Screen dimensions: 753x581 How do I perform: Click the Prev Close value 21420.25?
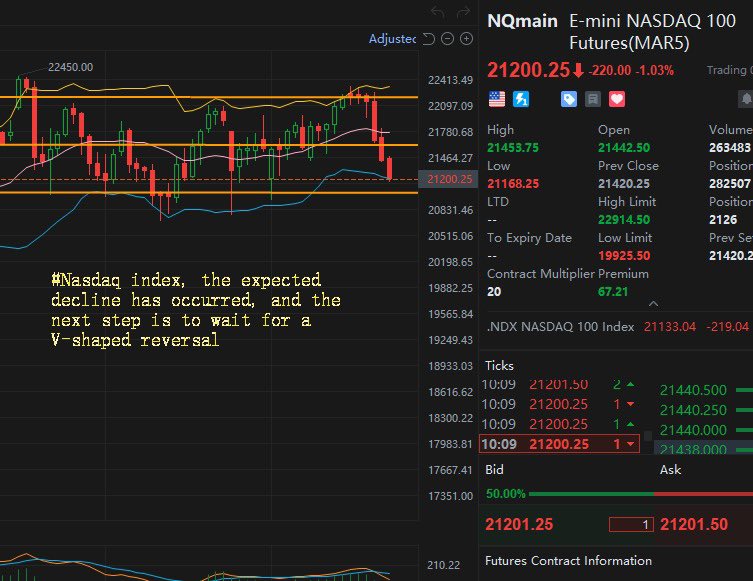624,184
